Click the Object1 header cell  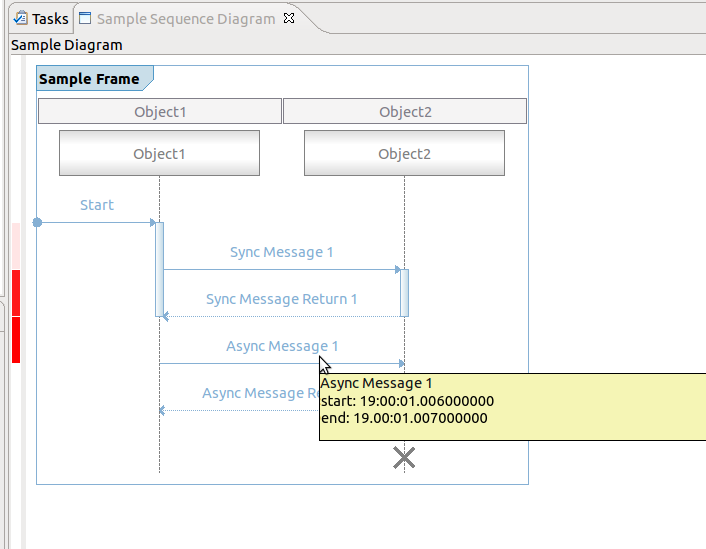coord(160,112)
